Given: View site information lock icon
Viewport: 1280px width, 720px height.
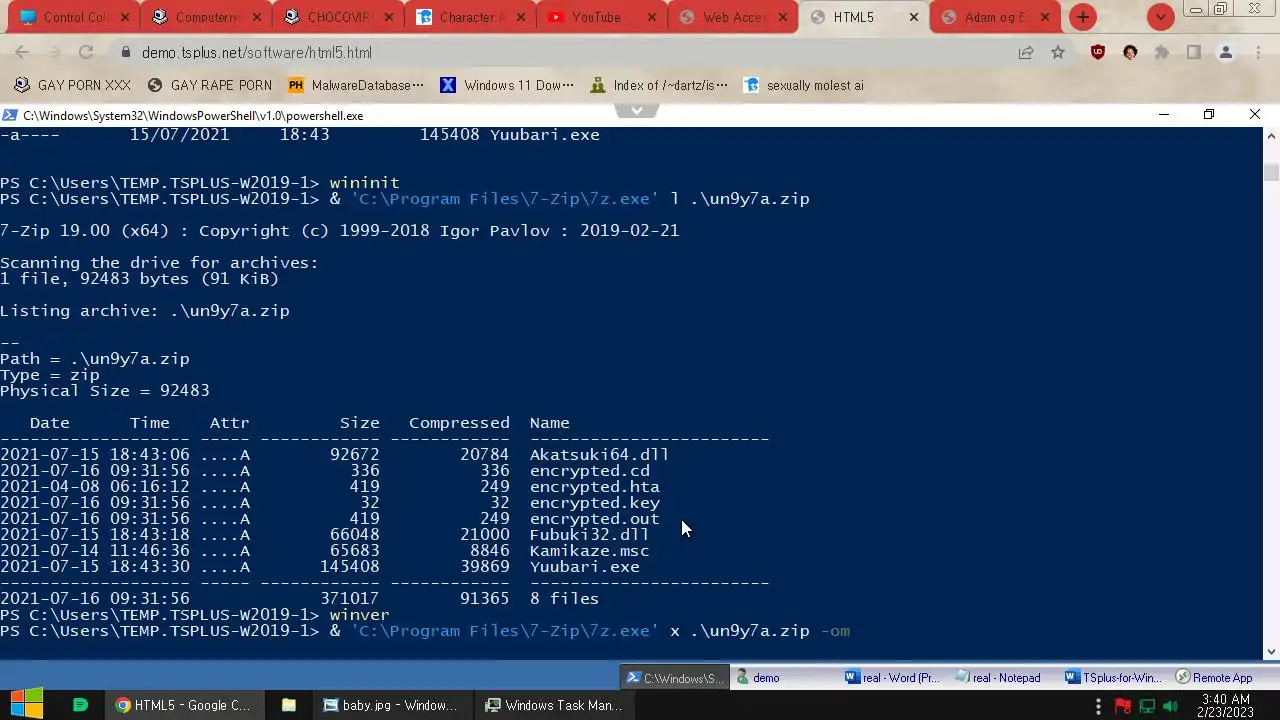Looking at the screenshot, I should tap(125, 53).
